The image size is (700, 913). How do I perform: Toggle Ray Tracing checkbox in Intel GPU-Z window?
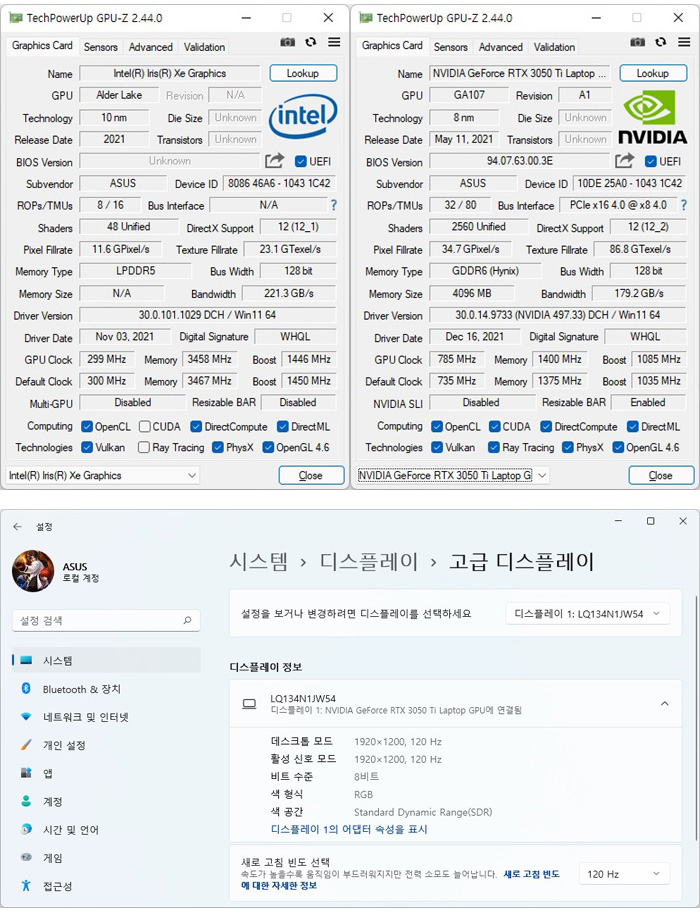144,447
